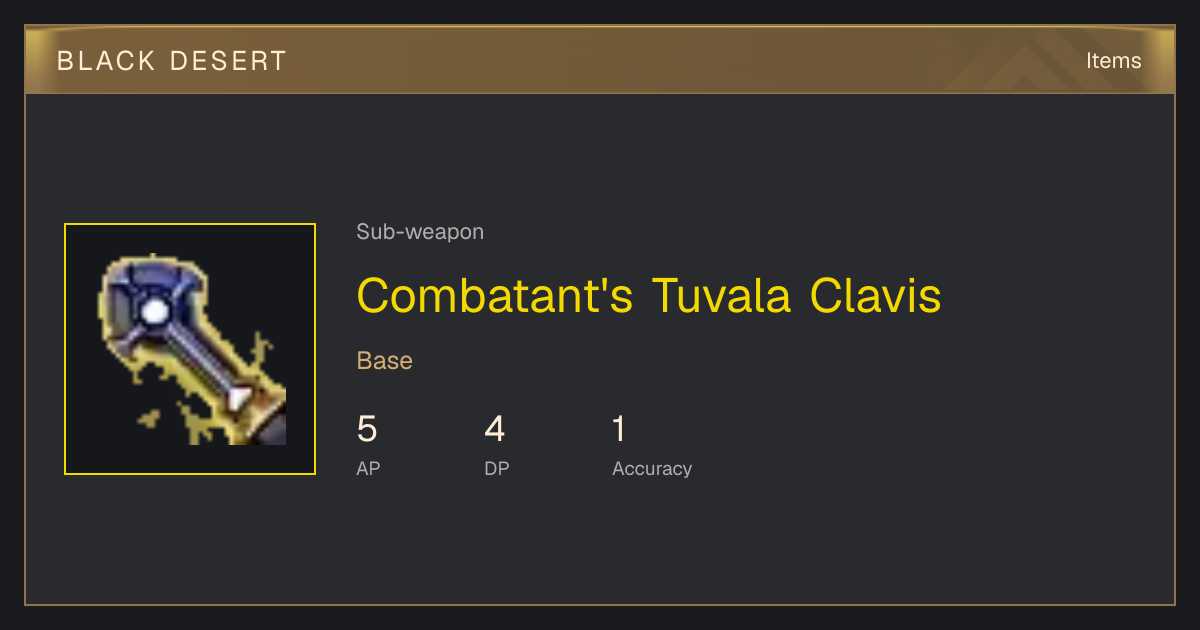The width and height of the screenshot is (1200, 630).
Task: Click the word Clavis in the title
Action: point(875,296)
